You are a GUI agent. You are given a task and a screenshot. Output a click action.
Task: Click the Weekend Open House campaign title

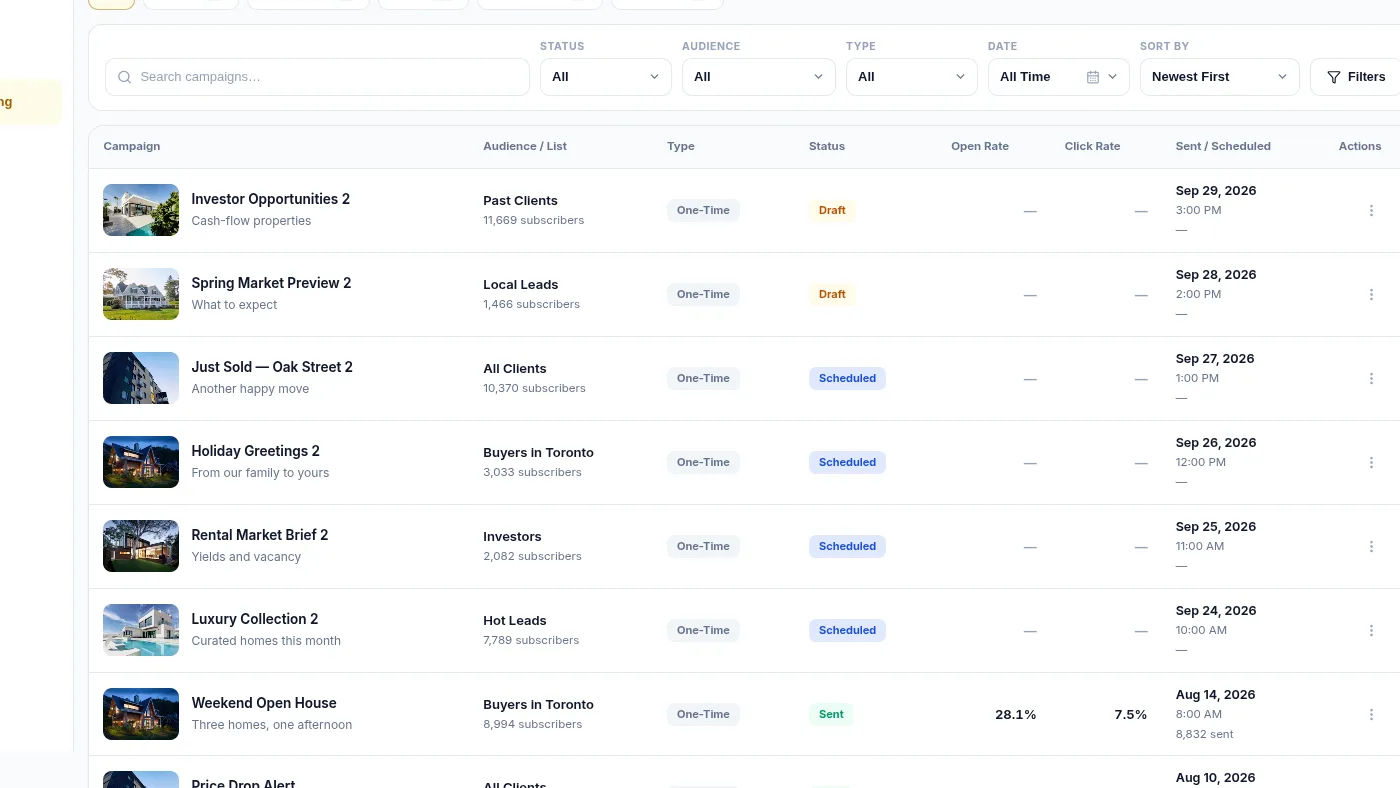pyautogui.click(x=264, y=703)
